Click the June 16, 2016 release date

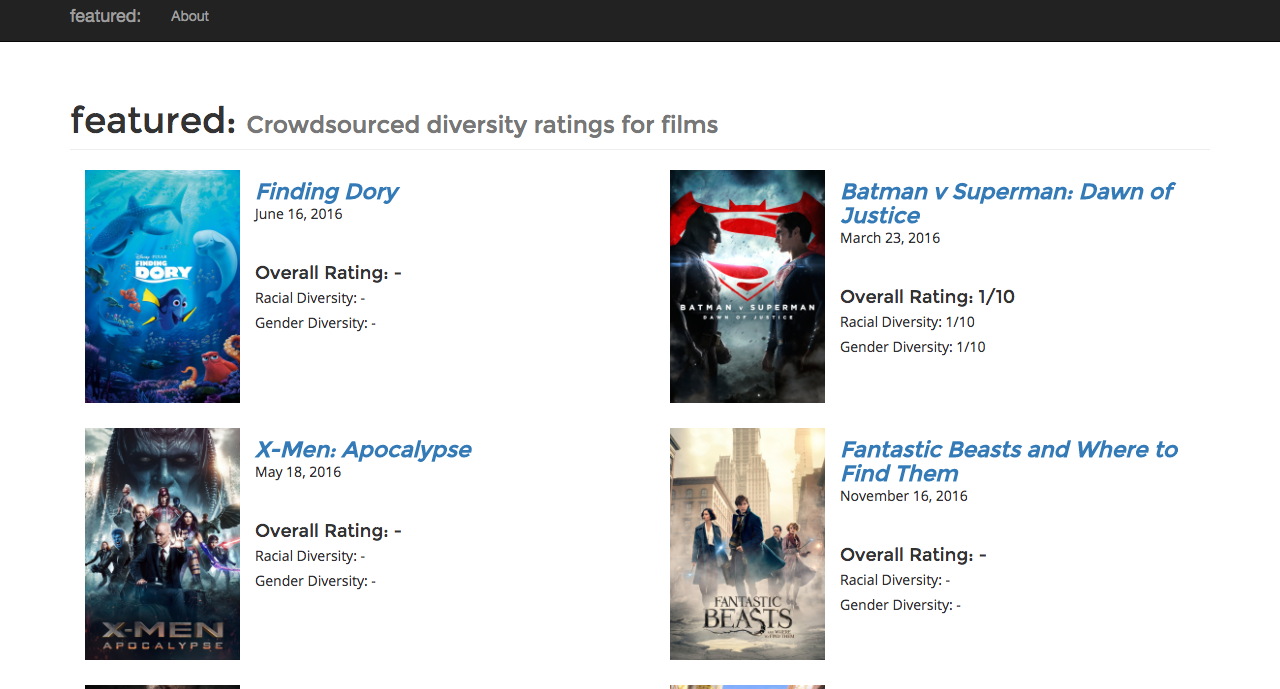(x=299, y=214)
